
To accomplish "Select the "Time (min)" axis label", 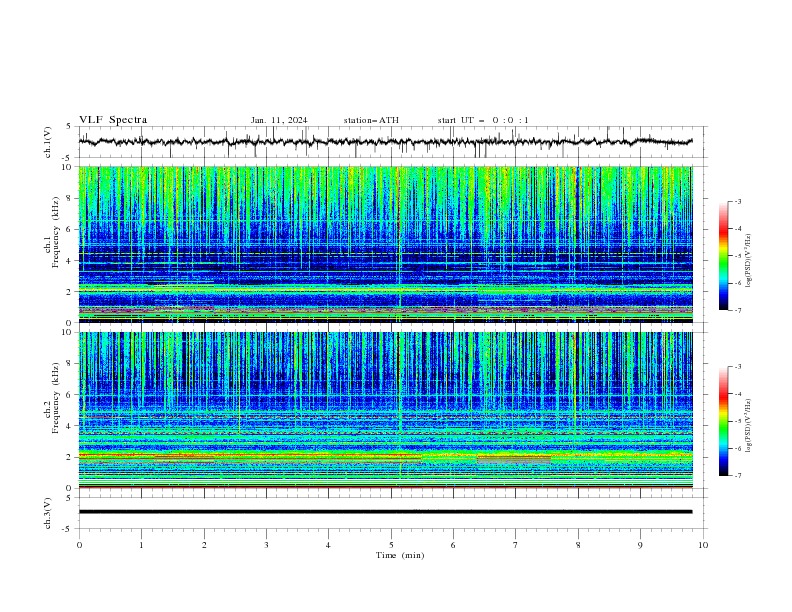I will coord(400,555).
